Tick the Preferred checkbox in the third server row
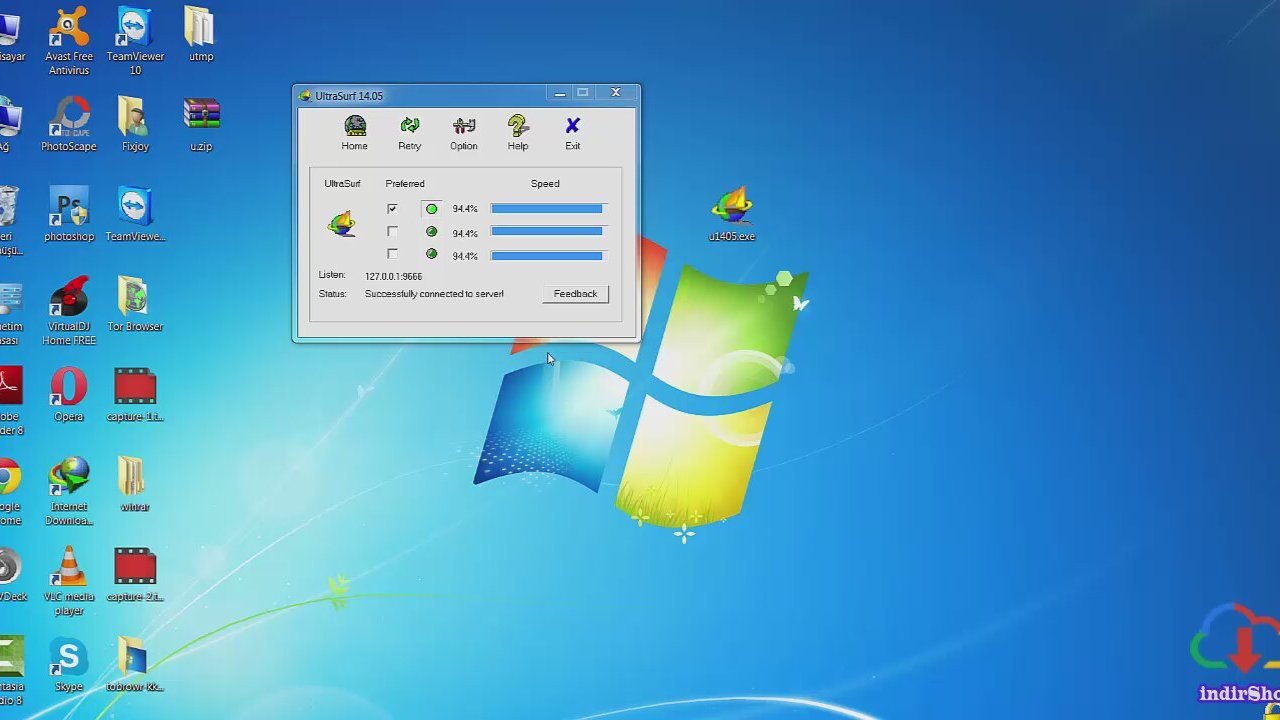 tap(392, 255)
